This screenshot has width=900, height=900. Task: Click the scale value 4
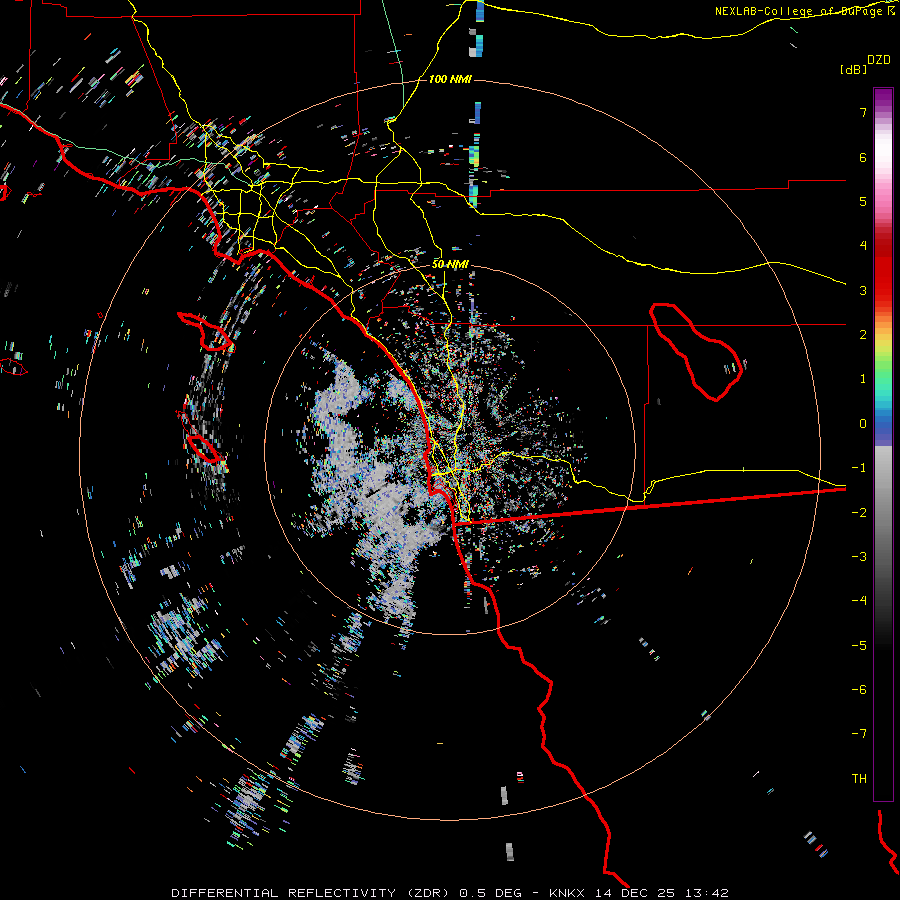point(863,246)
